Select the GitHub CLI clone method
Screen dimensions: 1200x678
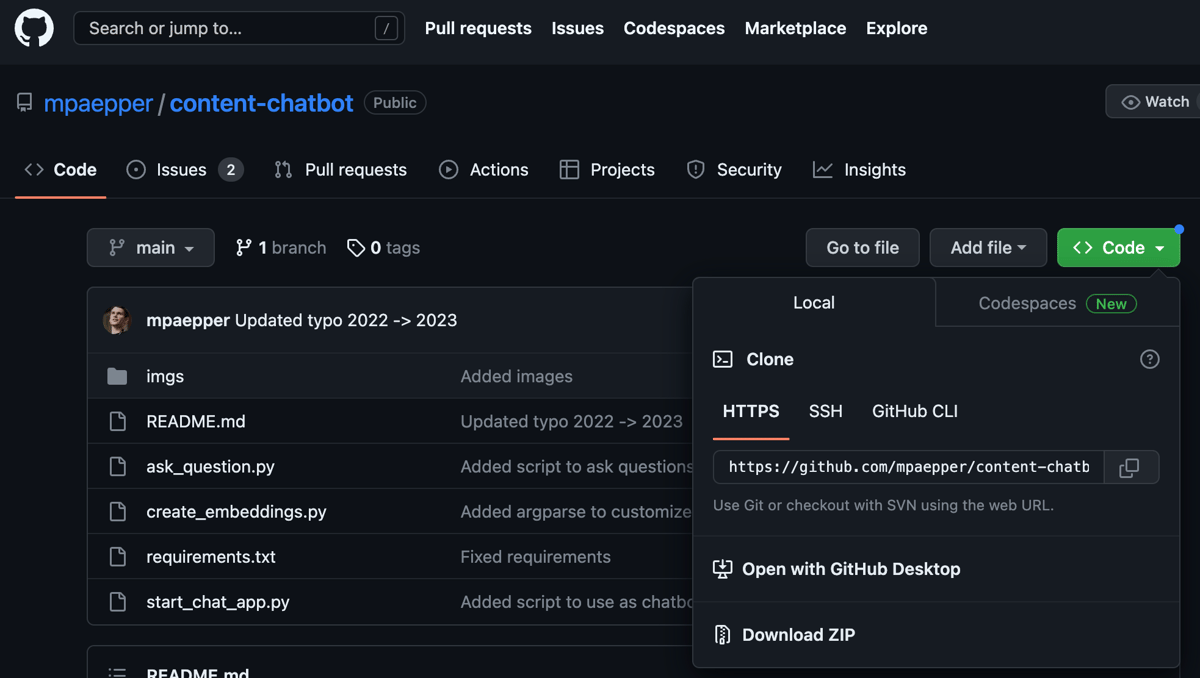(x=915, y=411)
